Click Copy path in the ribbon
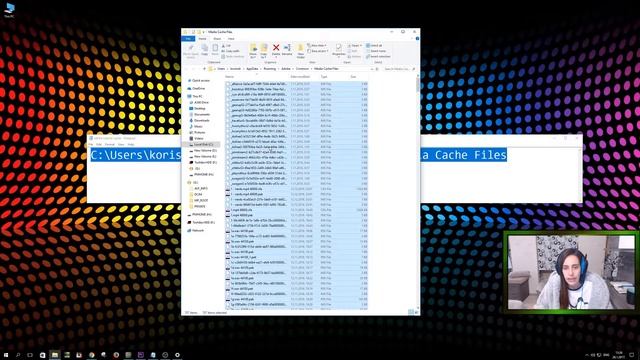The height and width of the screenshot is (360, 640). pyautogui.click(x=231, y=51)
